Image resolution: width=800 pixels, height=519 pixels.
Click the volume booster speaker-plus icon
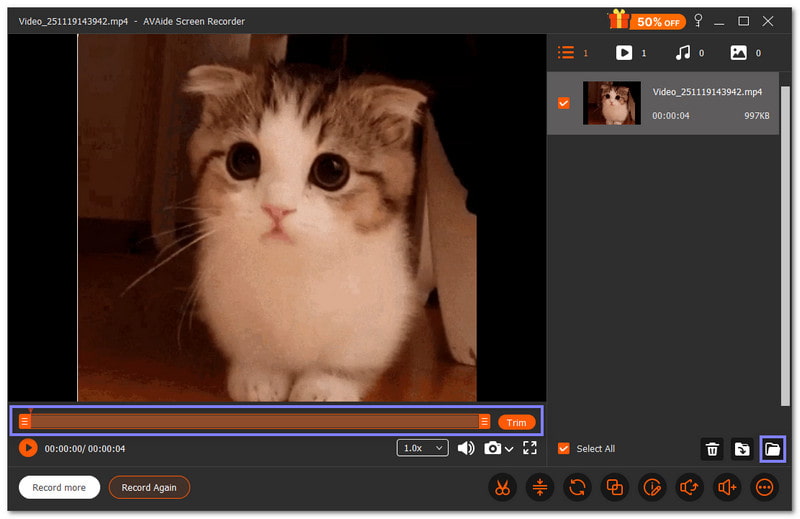point(727,488)
